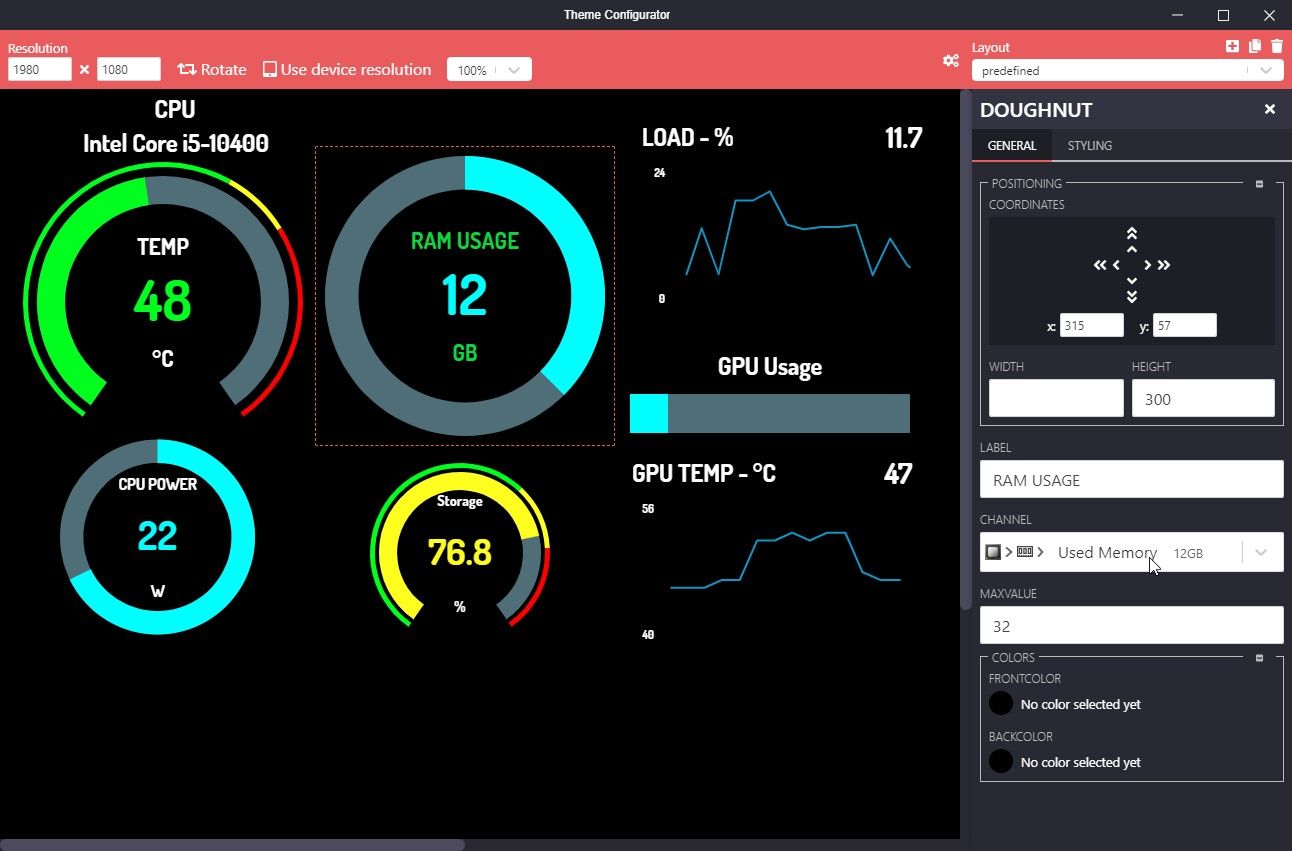Click the double-up arrow to nudge widget upward
This screenshot has height=851, width=1292.
point(1132,232)
